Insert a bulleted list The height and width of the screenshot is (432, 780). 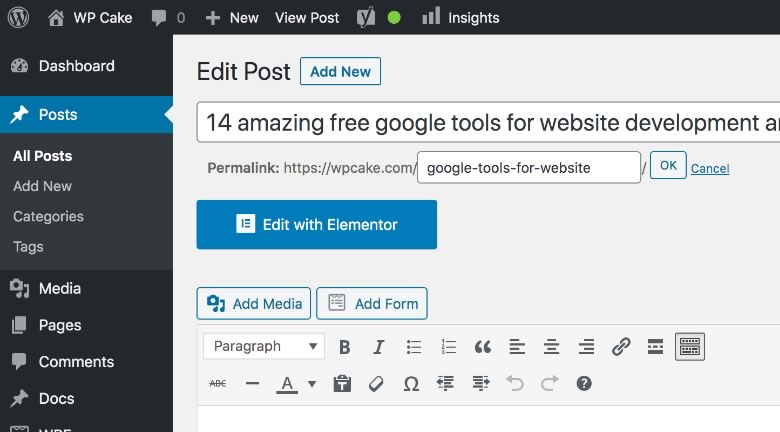[413, 347]
